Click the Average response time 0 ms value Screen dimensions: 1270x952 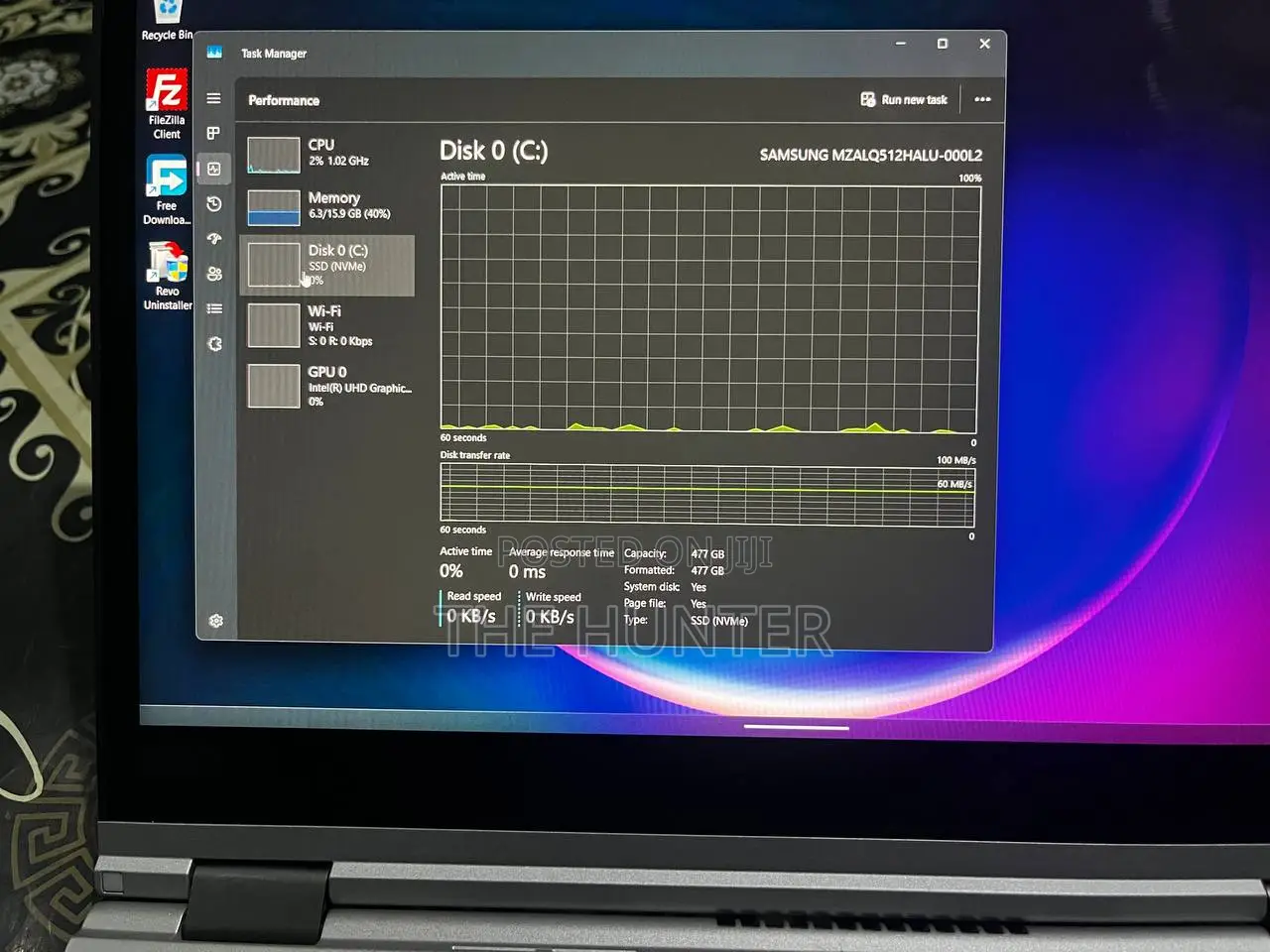click(527, 571)
